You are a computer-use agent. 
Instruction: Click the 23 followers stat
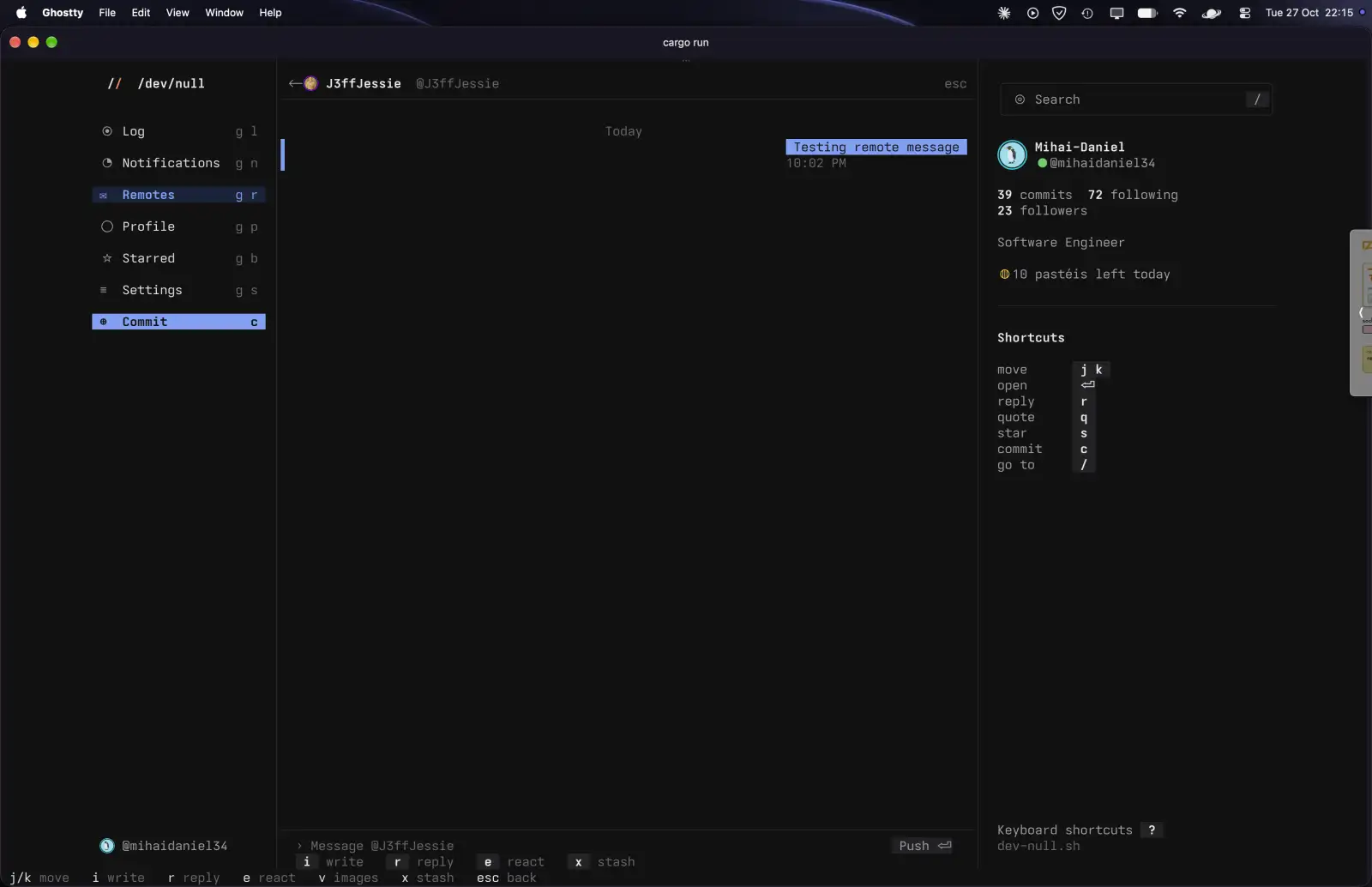tap(1042, 210)
